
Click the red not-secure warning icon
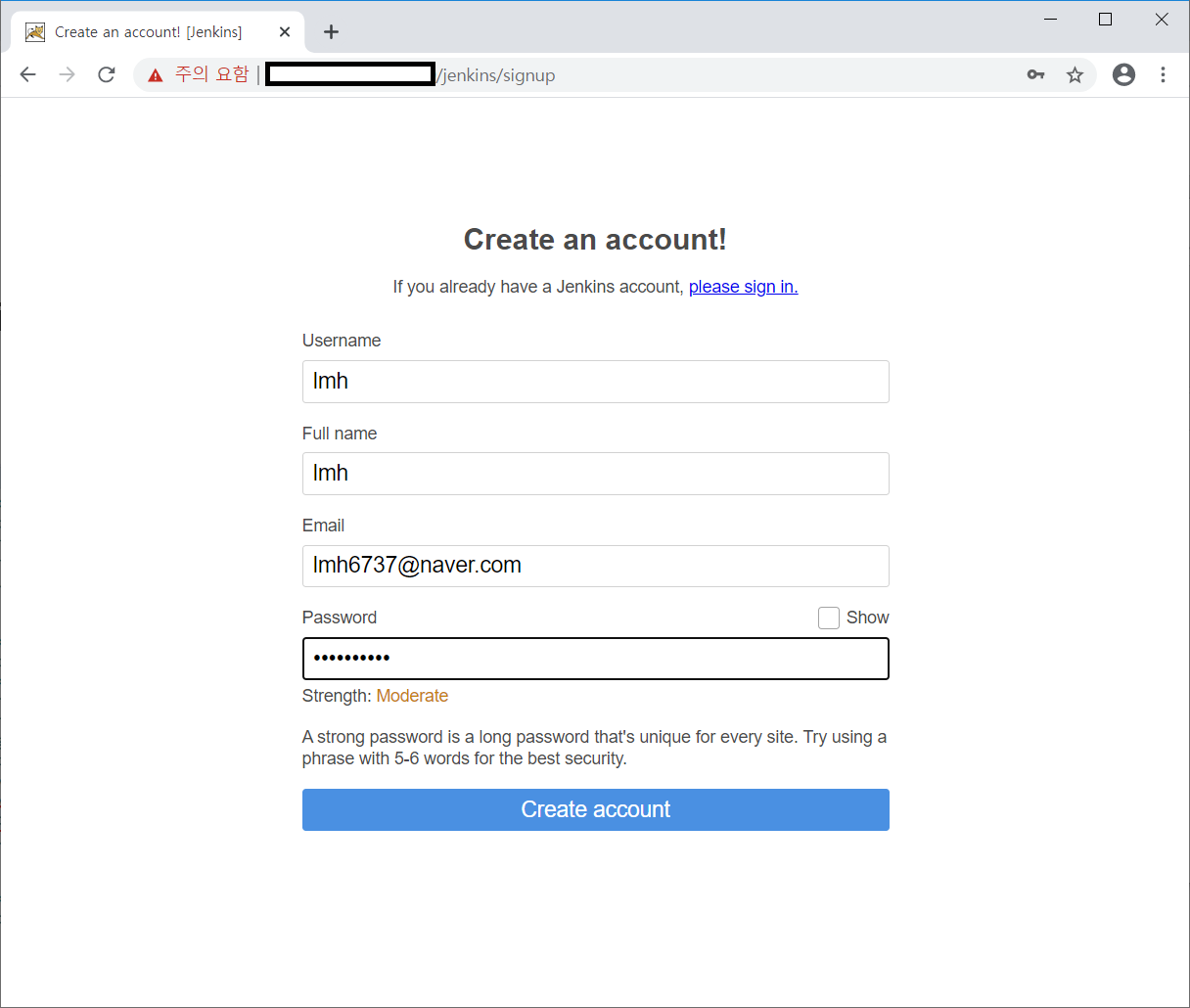[156, 75]
